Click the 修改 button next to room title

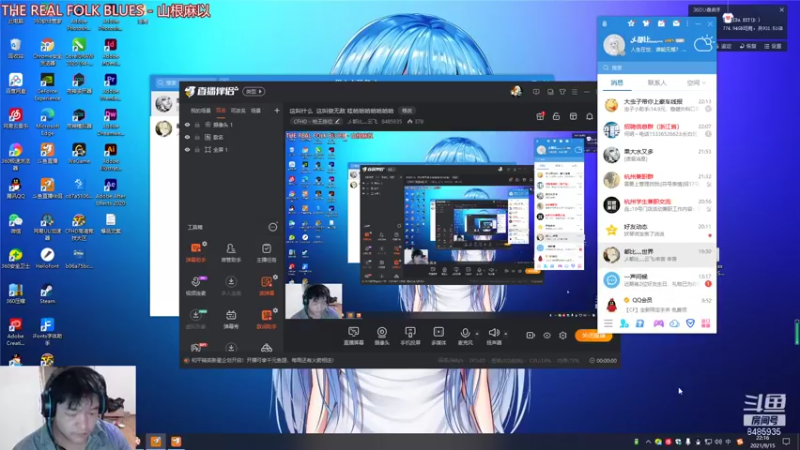(407, 110)
